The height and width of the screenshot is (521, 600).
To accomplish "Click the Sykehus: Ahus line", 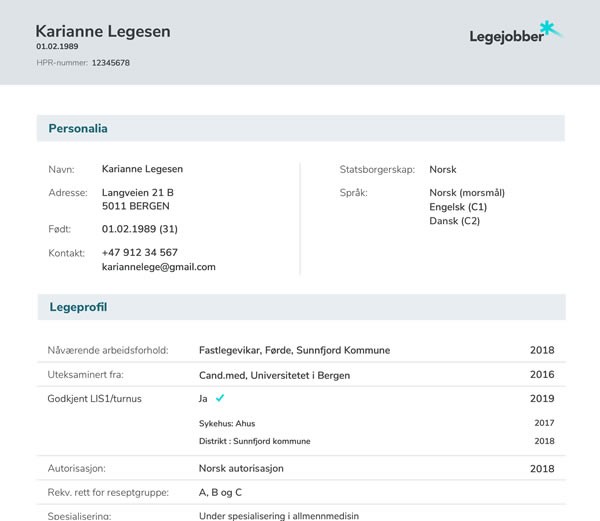I will [x=227, y=423].
